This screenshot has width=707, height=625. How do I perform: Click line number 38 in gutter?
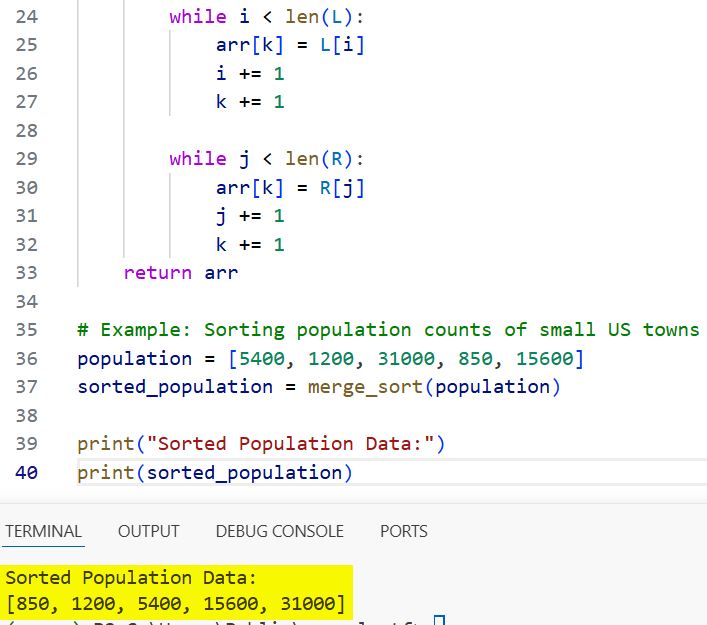[27, 416]
